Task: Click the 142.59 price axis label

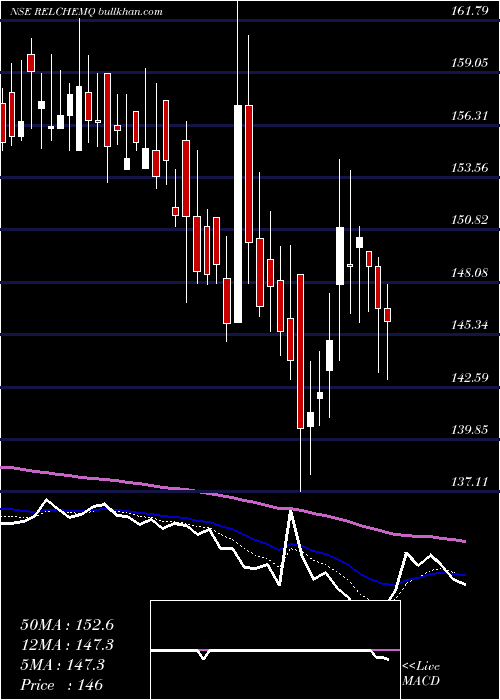Action: coord(470,377)
